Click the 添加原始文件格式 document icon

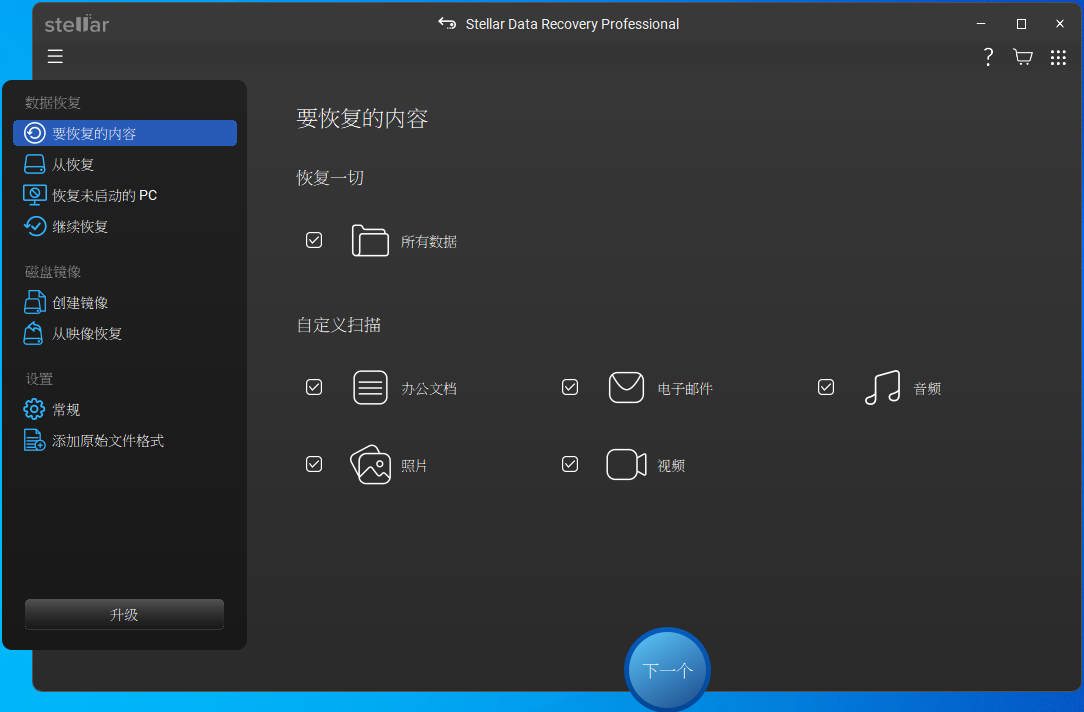(35, 440)
